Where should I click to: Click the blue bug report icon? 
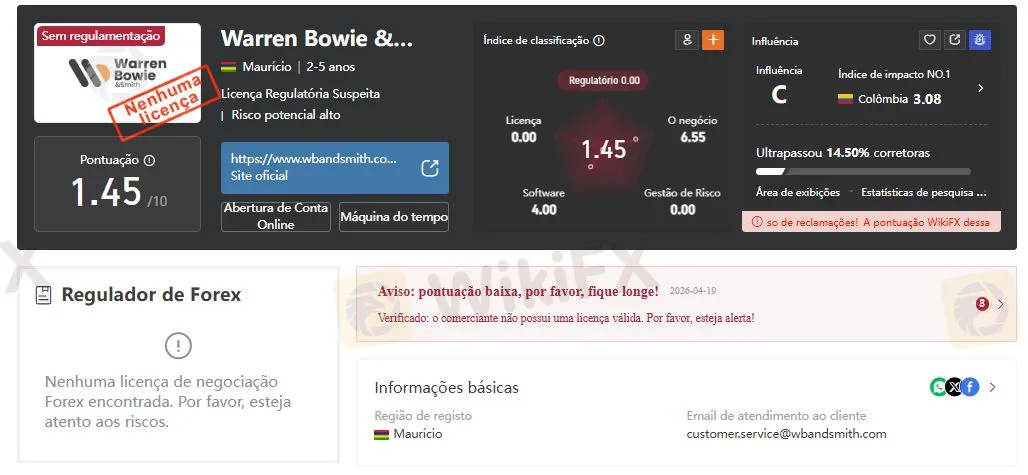pos(980,40)
